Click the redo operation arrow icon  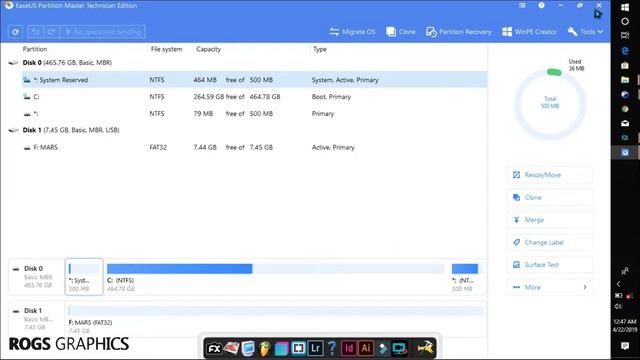pyautogui.click(x=51, y=32)
